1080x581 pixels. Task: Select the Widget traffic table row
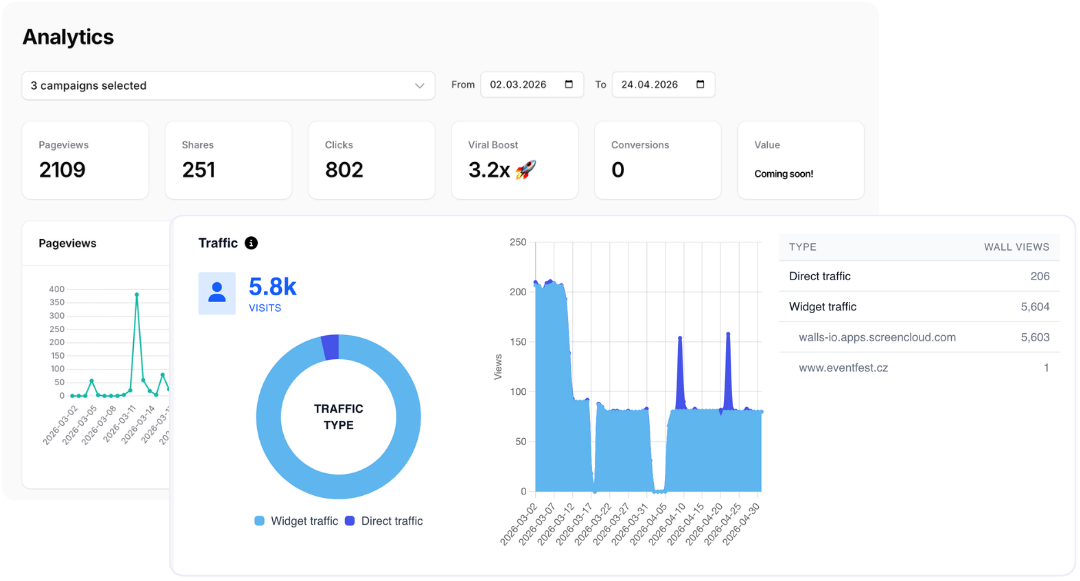point(919,307)
